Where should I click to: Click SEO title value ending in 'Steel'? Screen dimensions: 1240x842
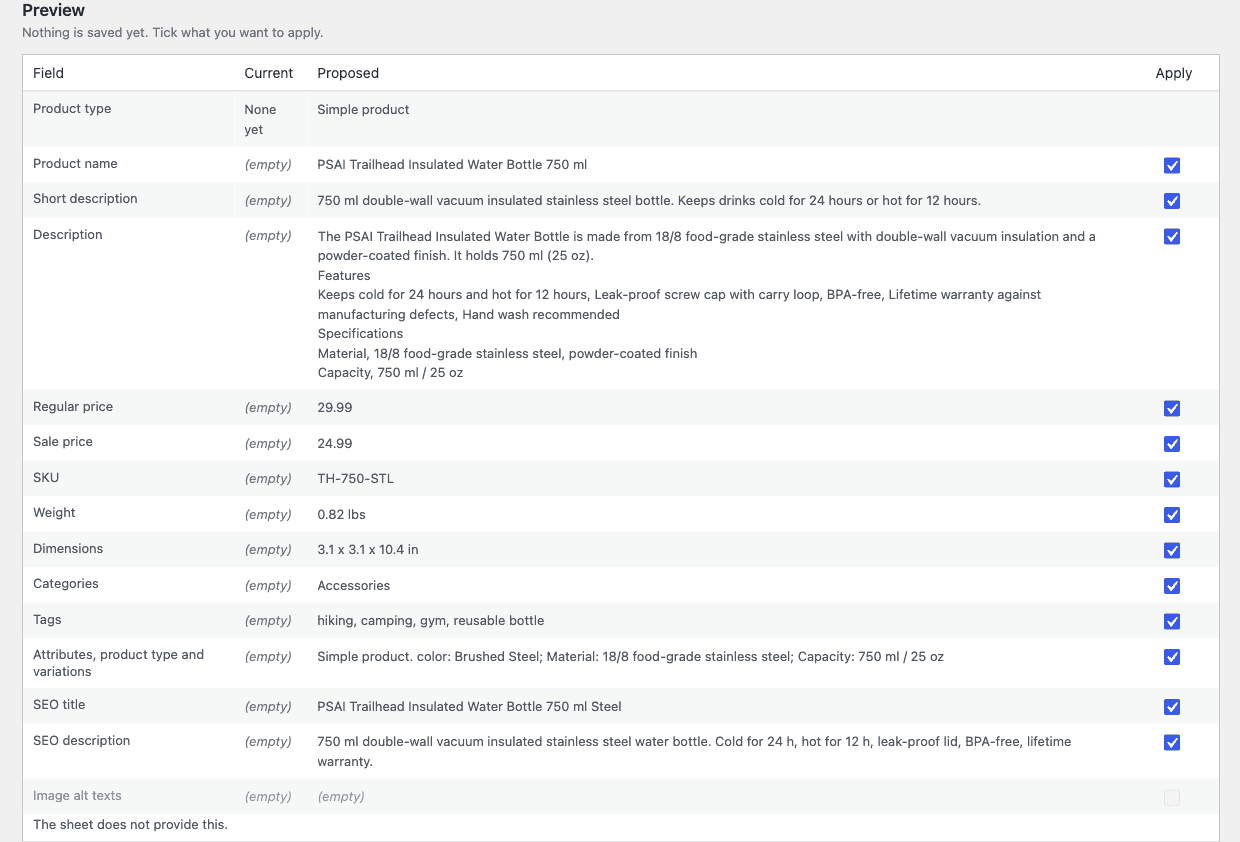(469, 707)
